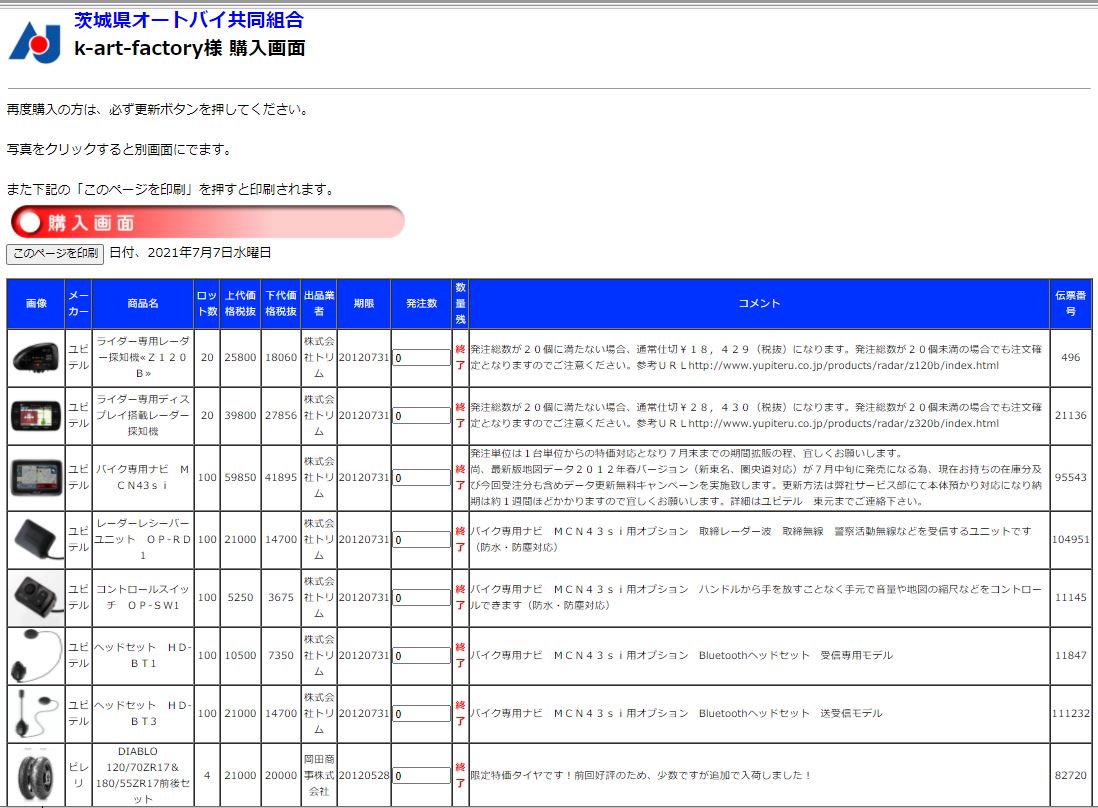Click product name DIABLO 120/70ZR17 set
The image size is (1098, 808).
[x=143, y=775]
